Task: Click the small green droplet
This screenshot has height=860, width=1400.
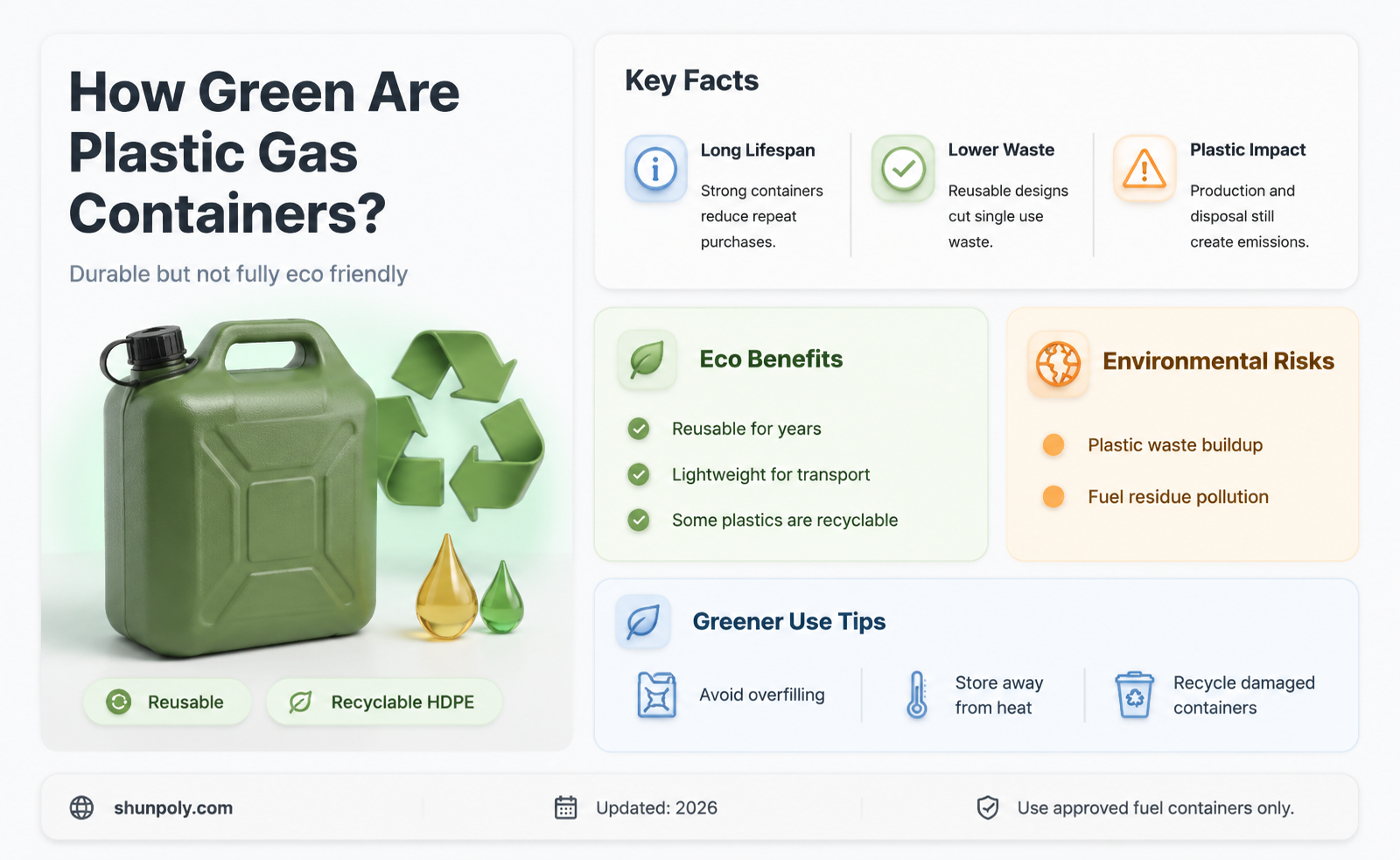Action: [x=501, y=598]
